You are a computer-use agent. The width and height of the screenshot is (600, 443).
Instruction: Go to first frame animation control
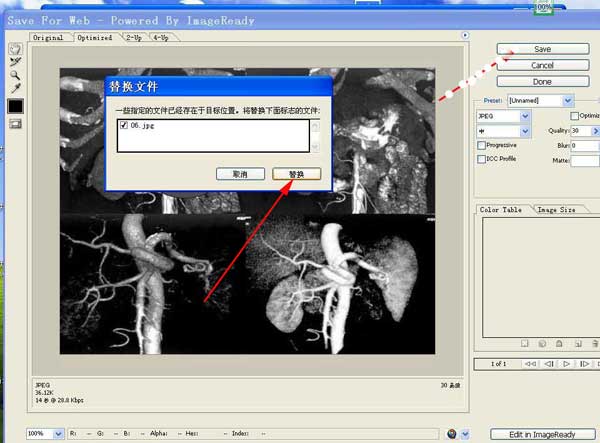tap(530, 364)
